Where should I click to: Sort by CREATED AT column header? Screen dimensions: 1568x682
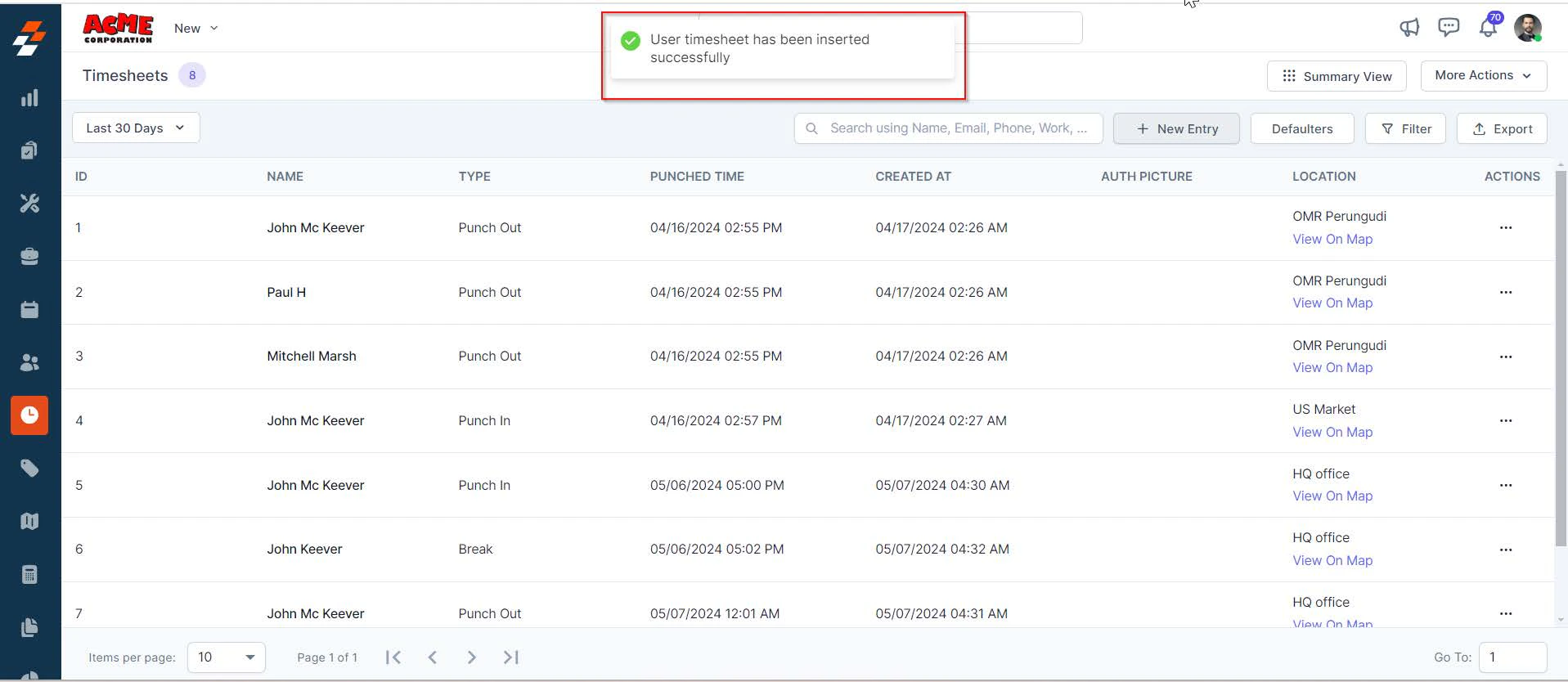(x=913, y=177)
